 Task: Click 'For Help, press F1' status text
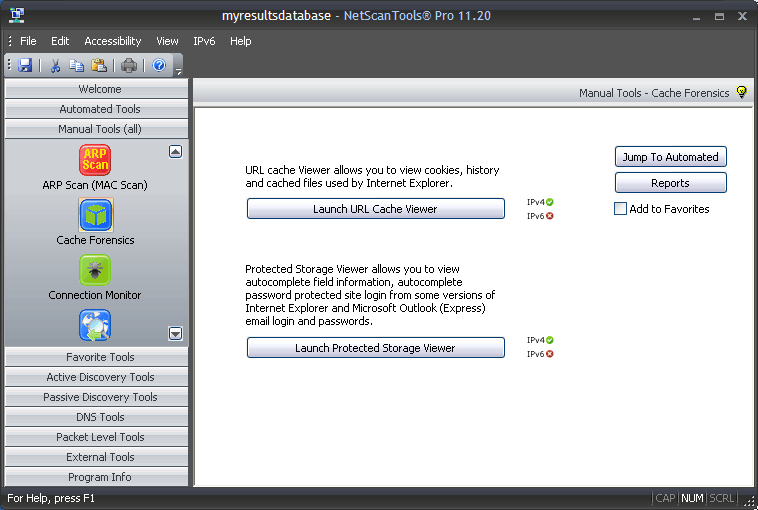point(51,498)
